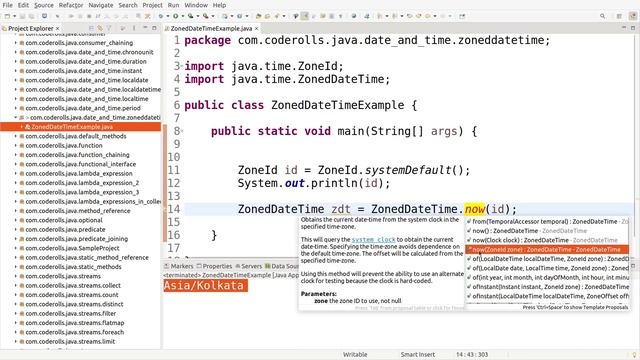Toggle Link with Editor in Project Explorer
This screenshot has height=360, width=640.
pos(100,28)
